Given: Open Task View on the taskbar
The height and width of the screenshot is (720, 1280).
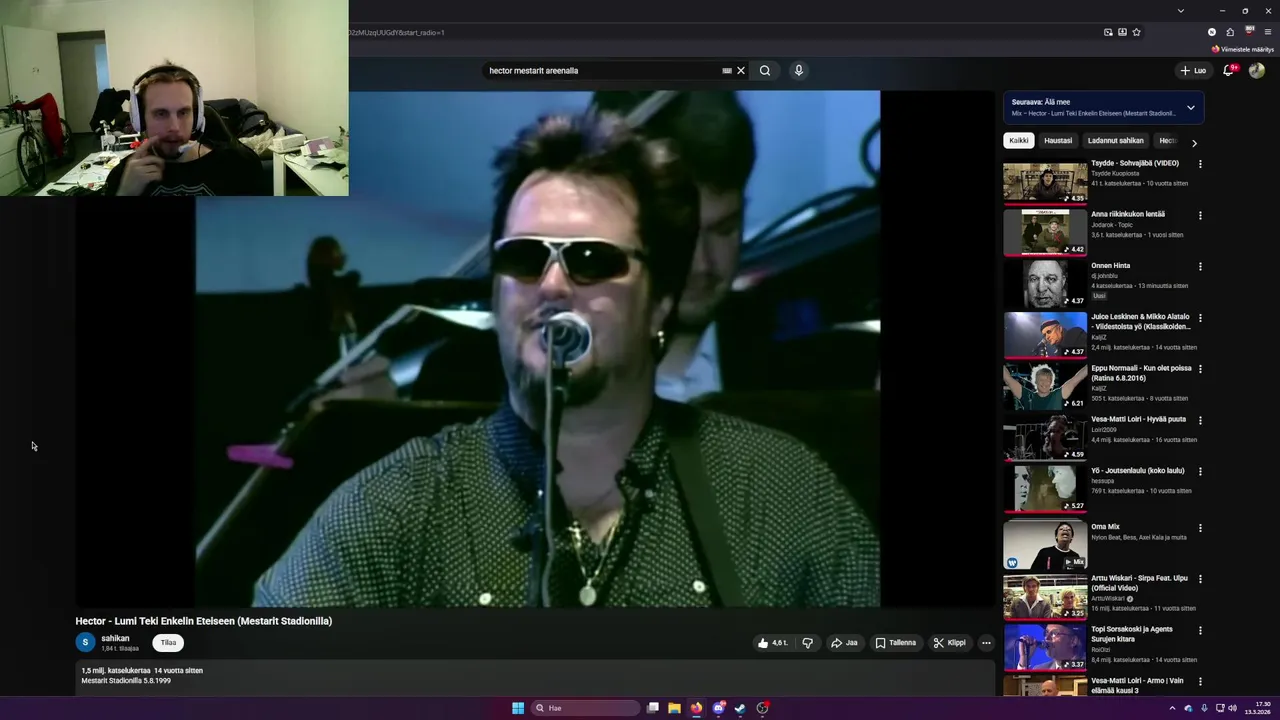Looking at the screenshot, I should (x=652, y=708).
